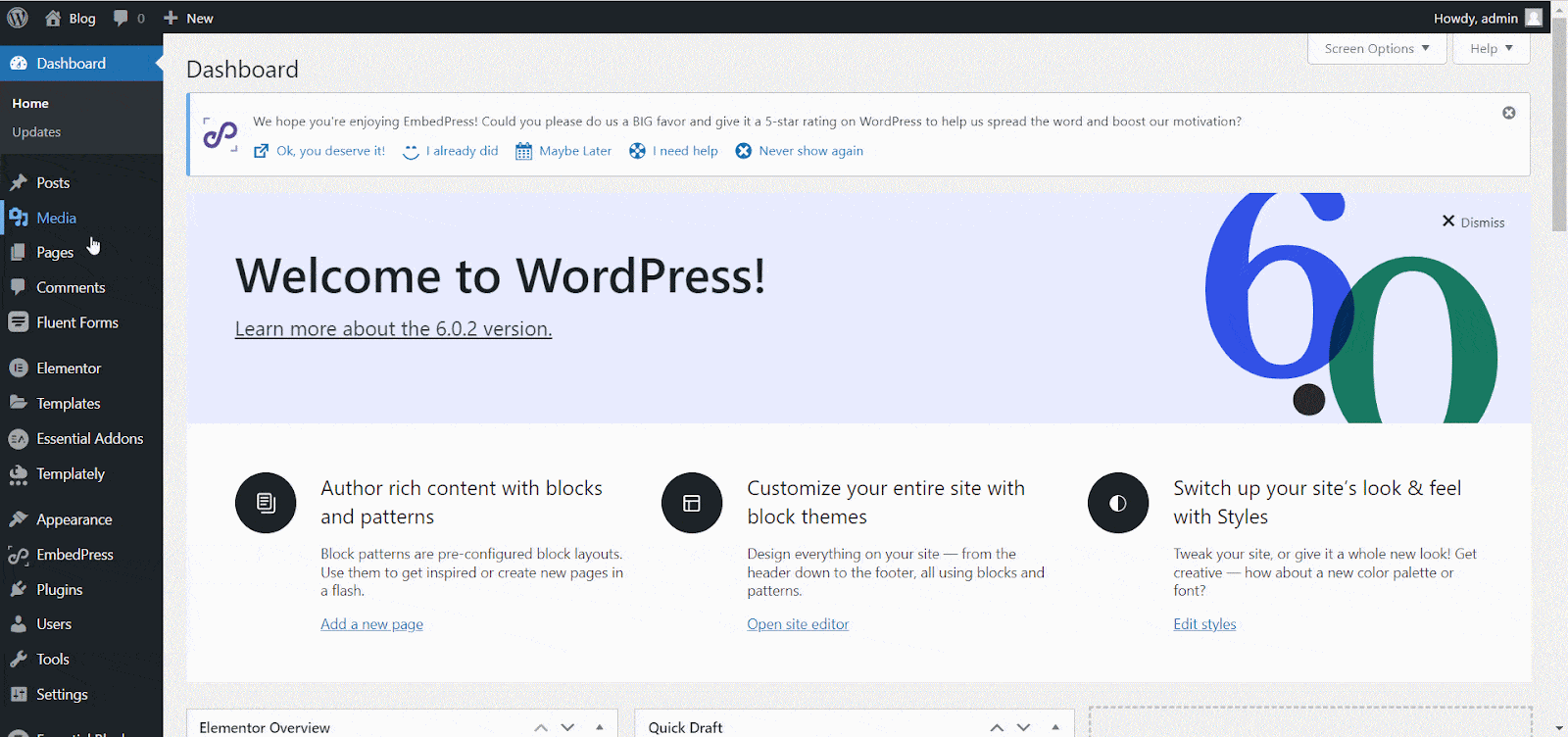Click the admin avatar in top bar
The image size is (1568, 737).
1534,18
